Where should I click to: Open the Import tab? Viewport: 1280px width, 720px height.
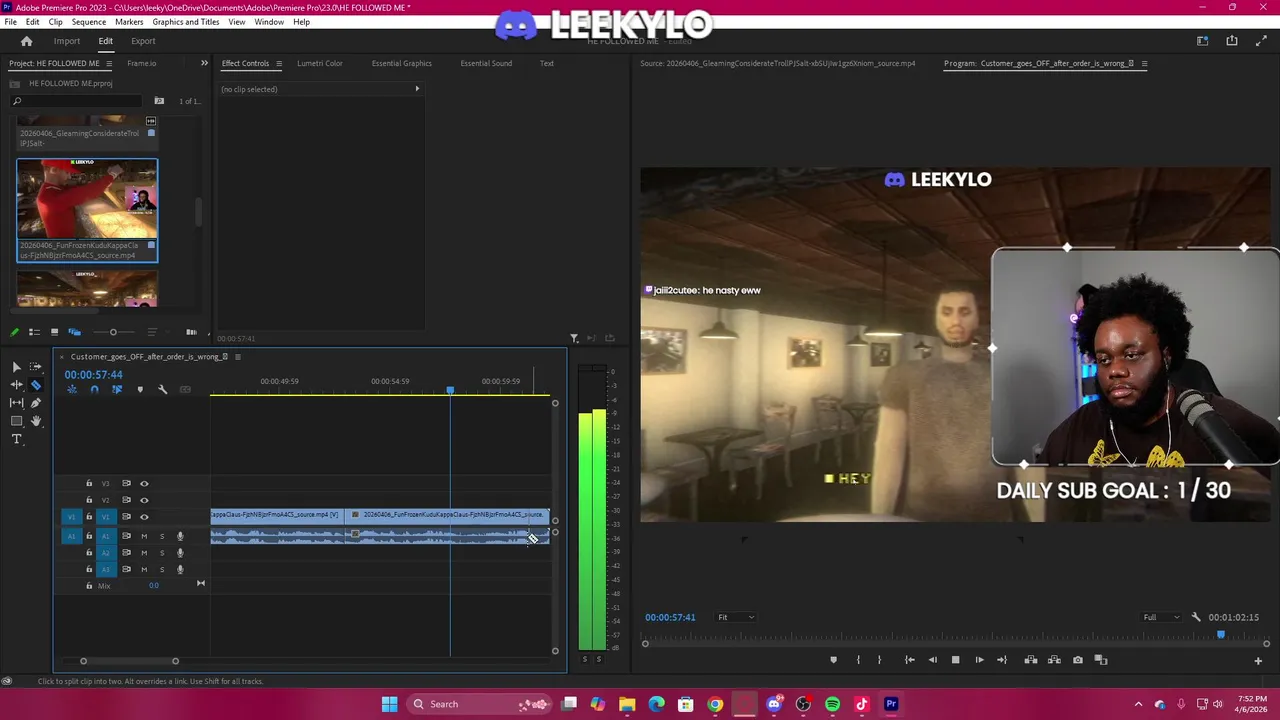(67, 41)
